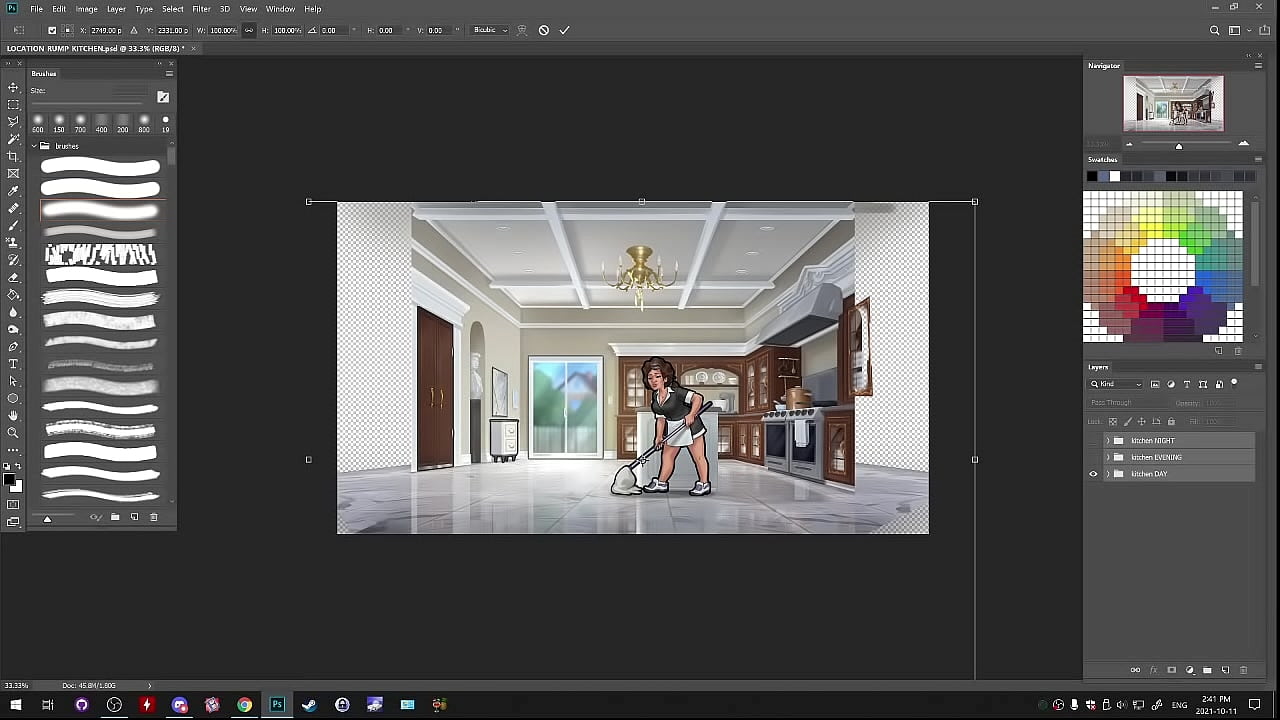This screenshot has width=1280, height=720.
Task: Show the kitchen NIGHT layer group
Action: 1093,441
